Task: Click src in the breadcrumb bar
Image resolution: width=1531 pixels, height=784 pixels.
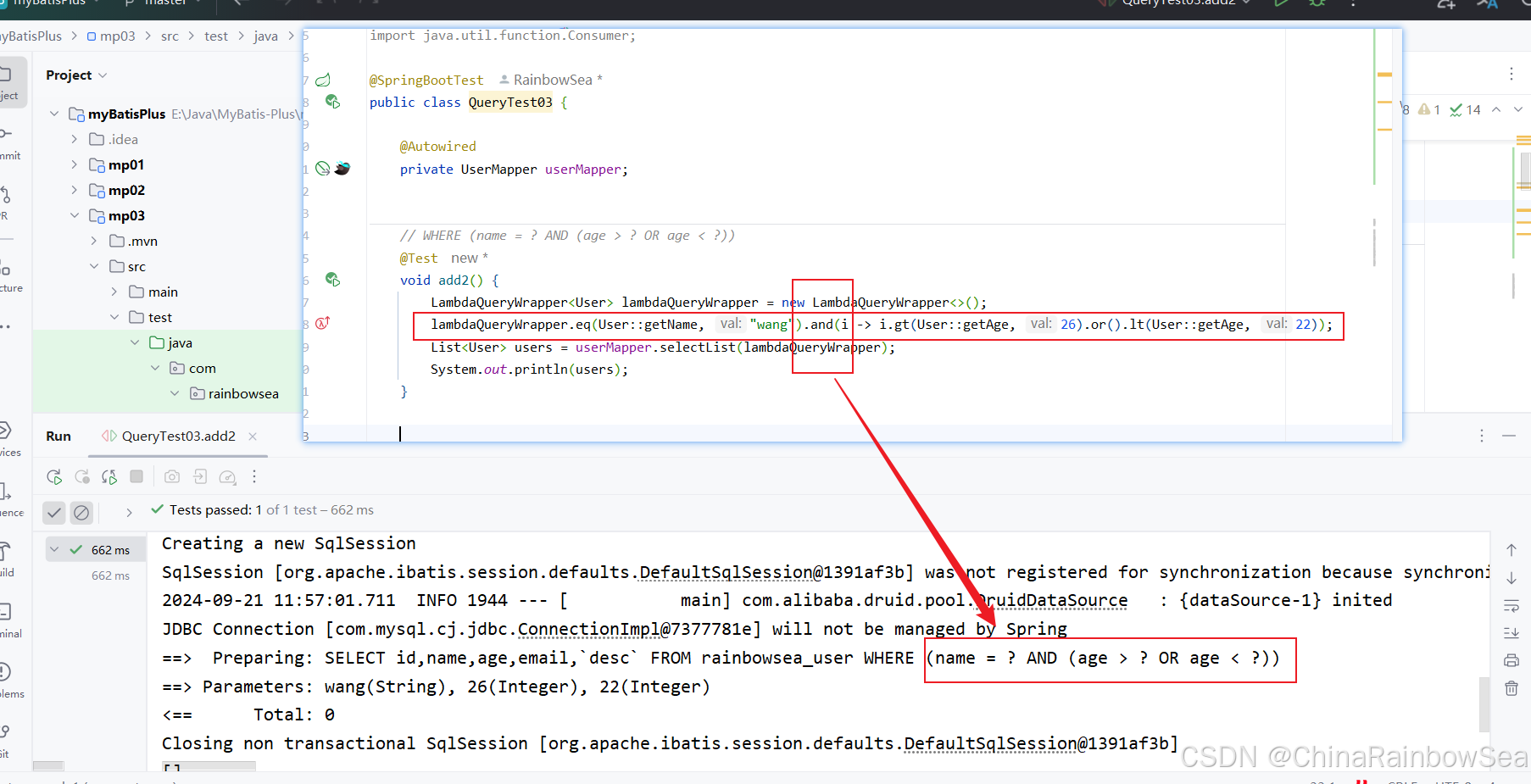Action: 170,36
